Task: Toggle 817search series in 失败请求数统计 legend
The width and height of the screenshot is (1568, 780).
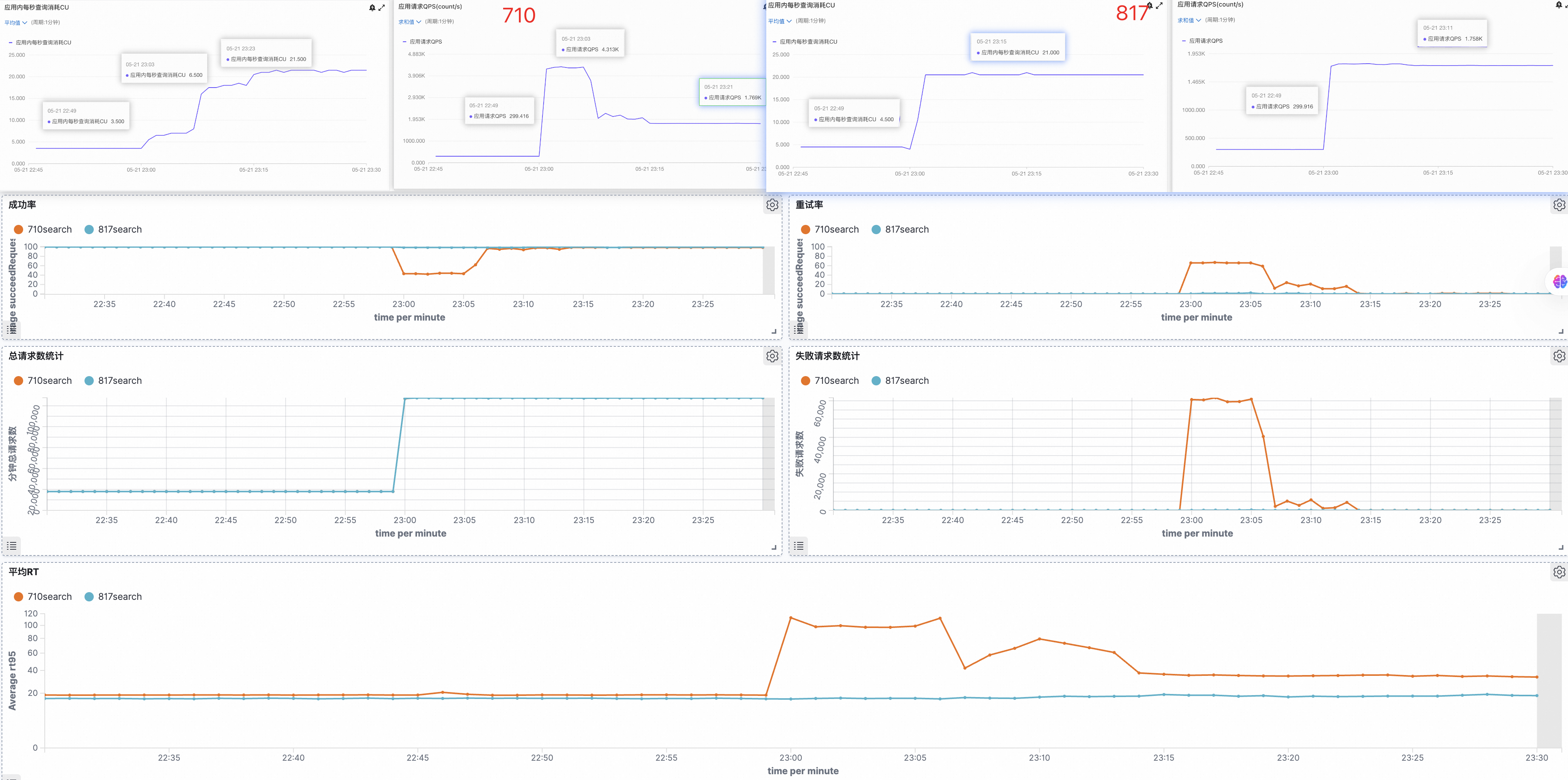Action: tap(900, 381)
